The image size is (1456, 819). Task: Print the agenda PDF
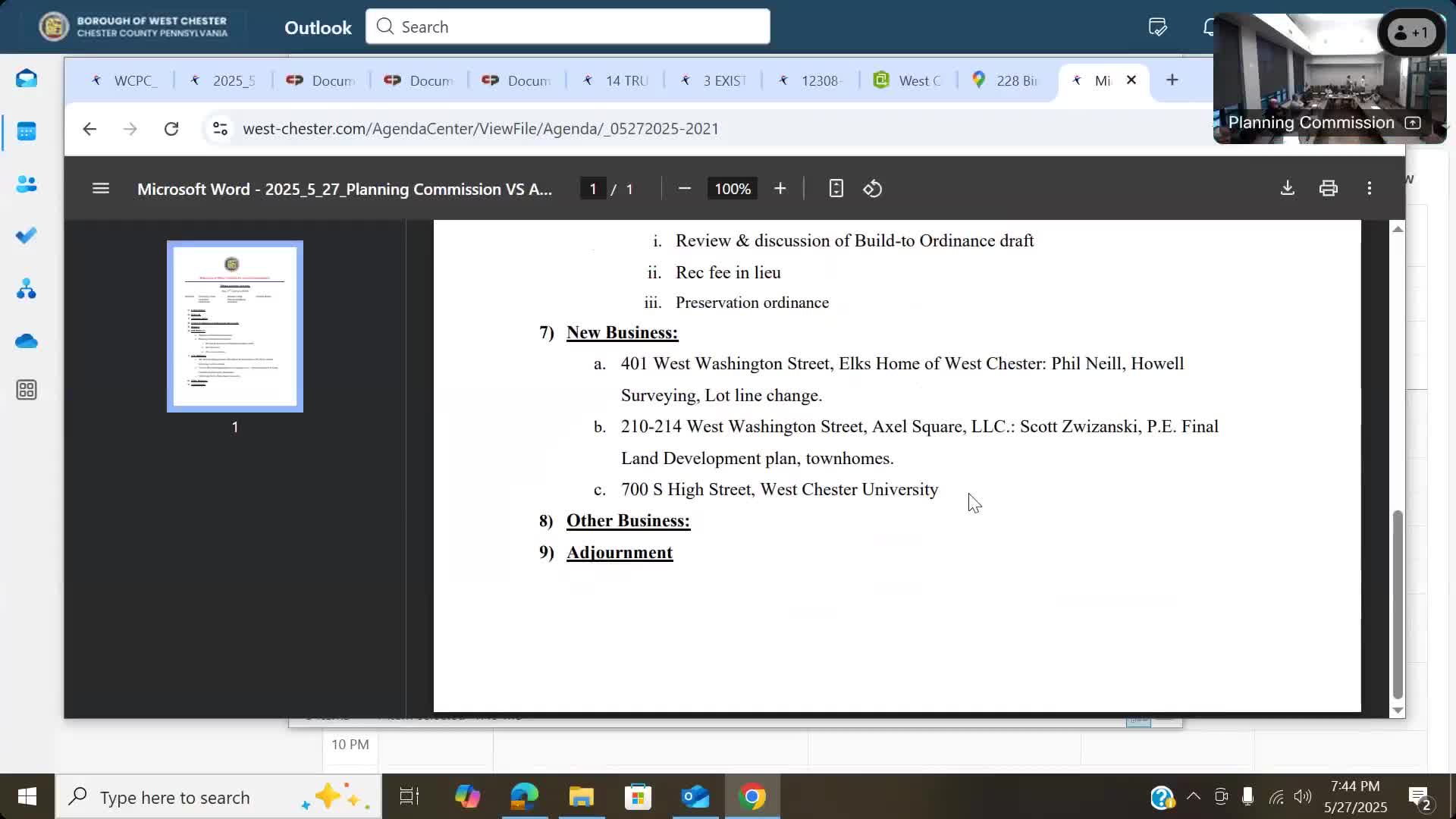click(1328, 188)
